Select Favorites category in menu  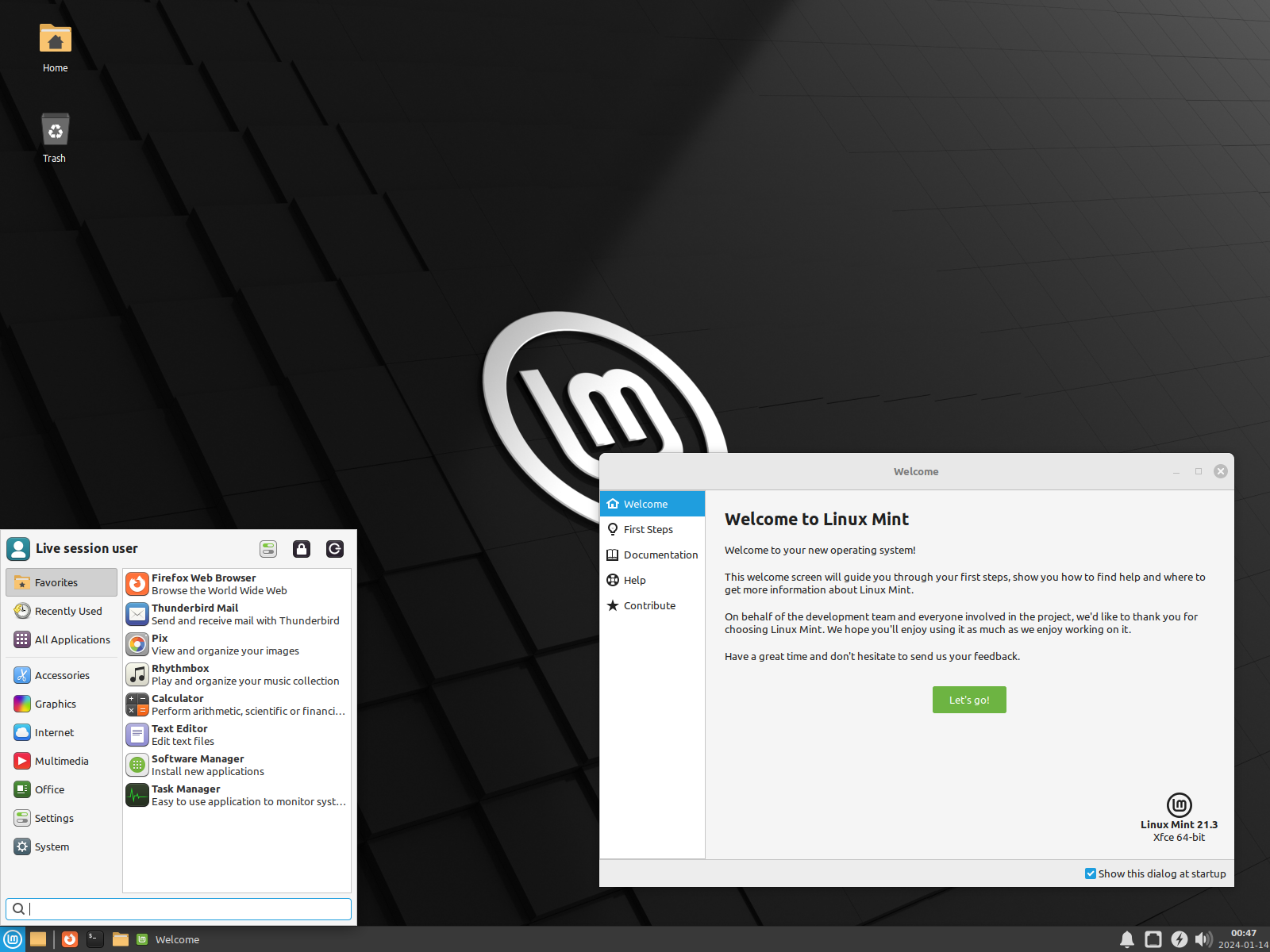coord(62,582)
